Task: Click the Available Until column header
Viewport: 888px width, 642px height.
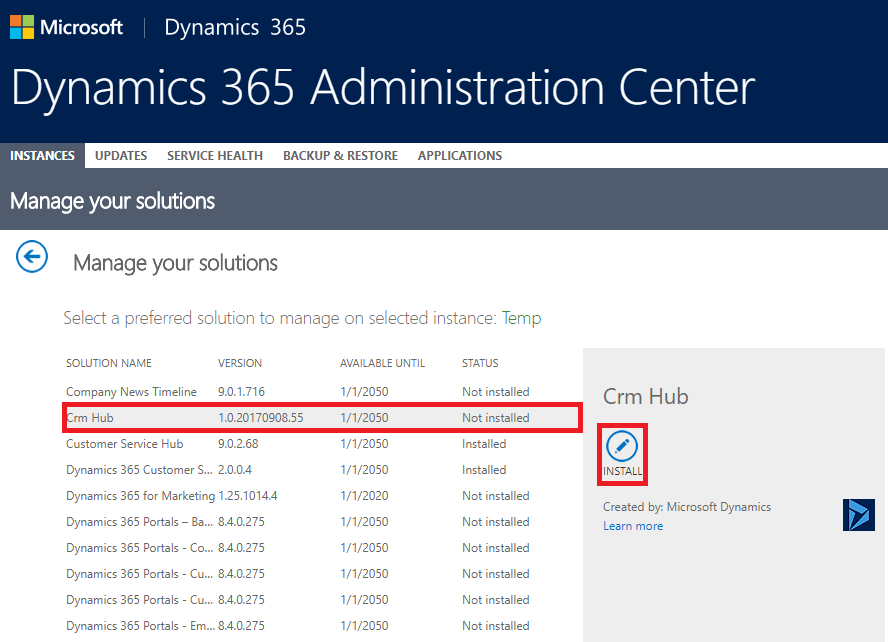Action: pyautogui.click(x=382, y=363)
